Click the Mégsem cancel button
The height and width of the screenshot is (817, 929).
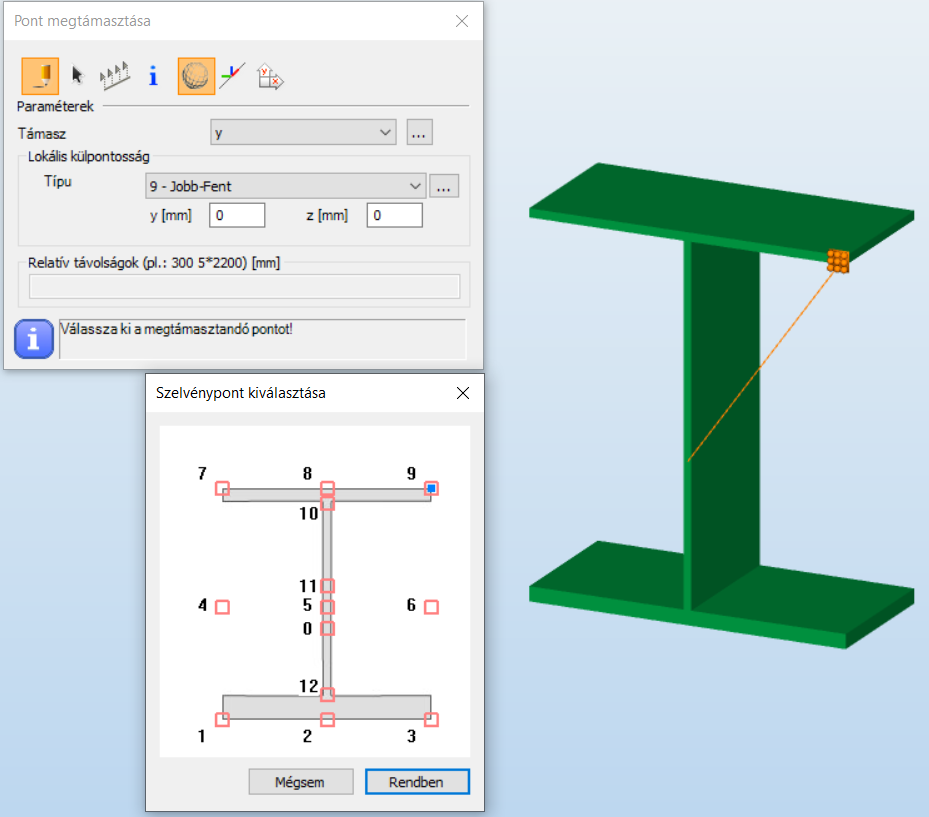(x=301, y=782)
